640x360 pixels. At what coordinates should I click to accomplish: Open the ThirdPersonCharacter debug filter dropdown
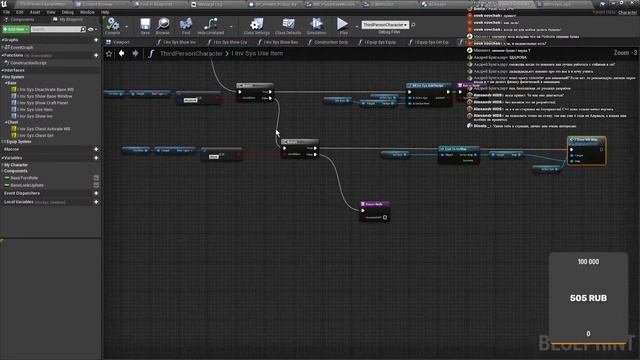[x=385, y=25]
